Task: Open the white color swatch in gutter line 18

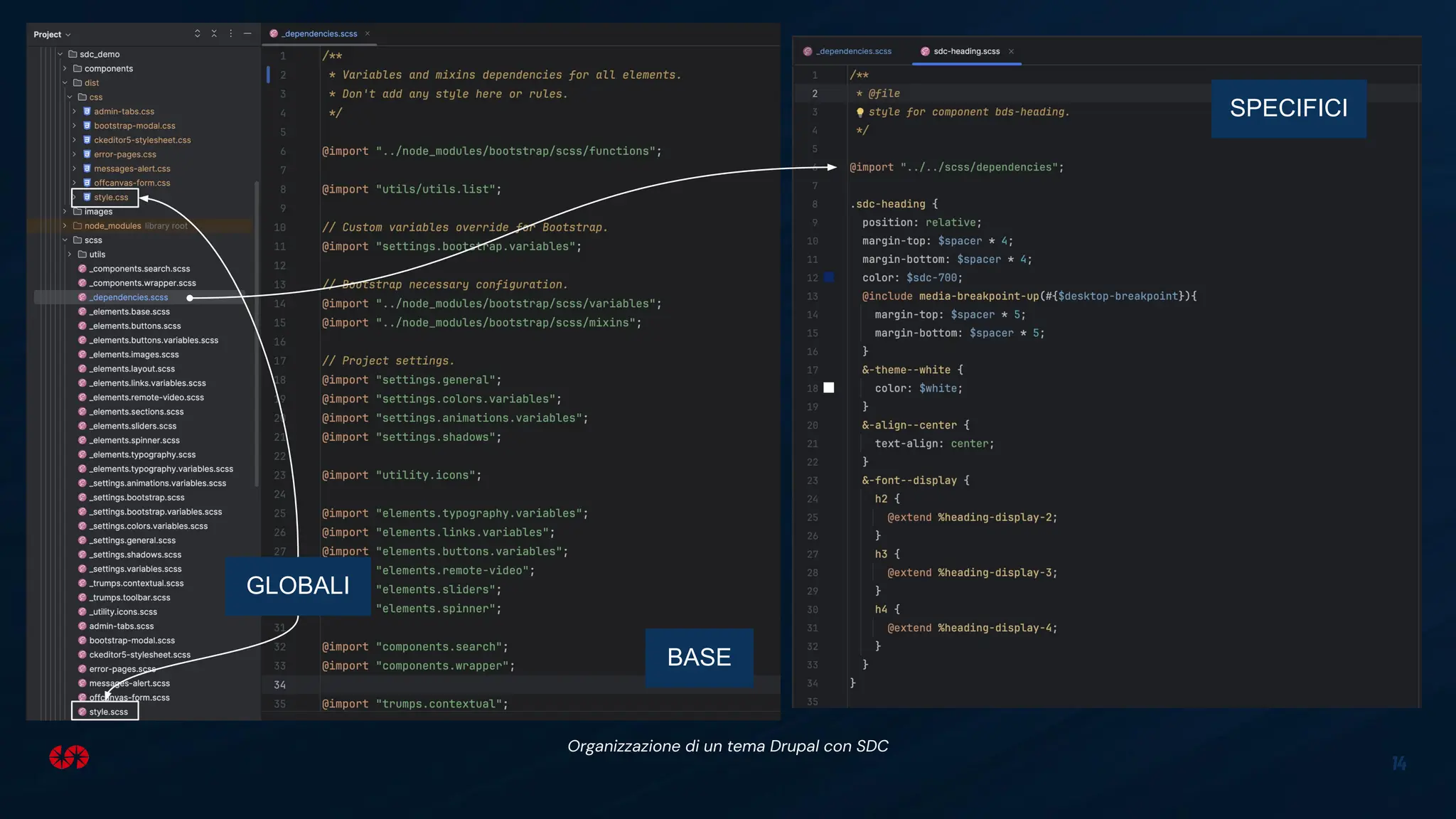Action: pos(829,387)
